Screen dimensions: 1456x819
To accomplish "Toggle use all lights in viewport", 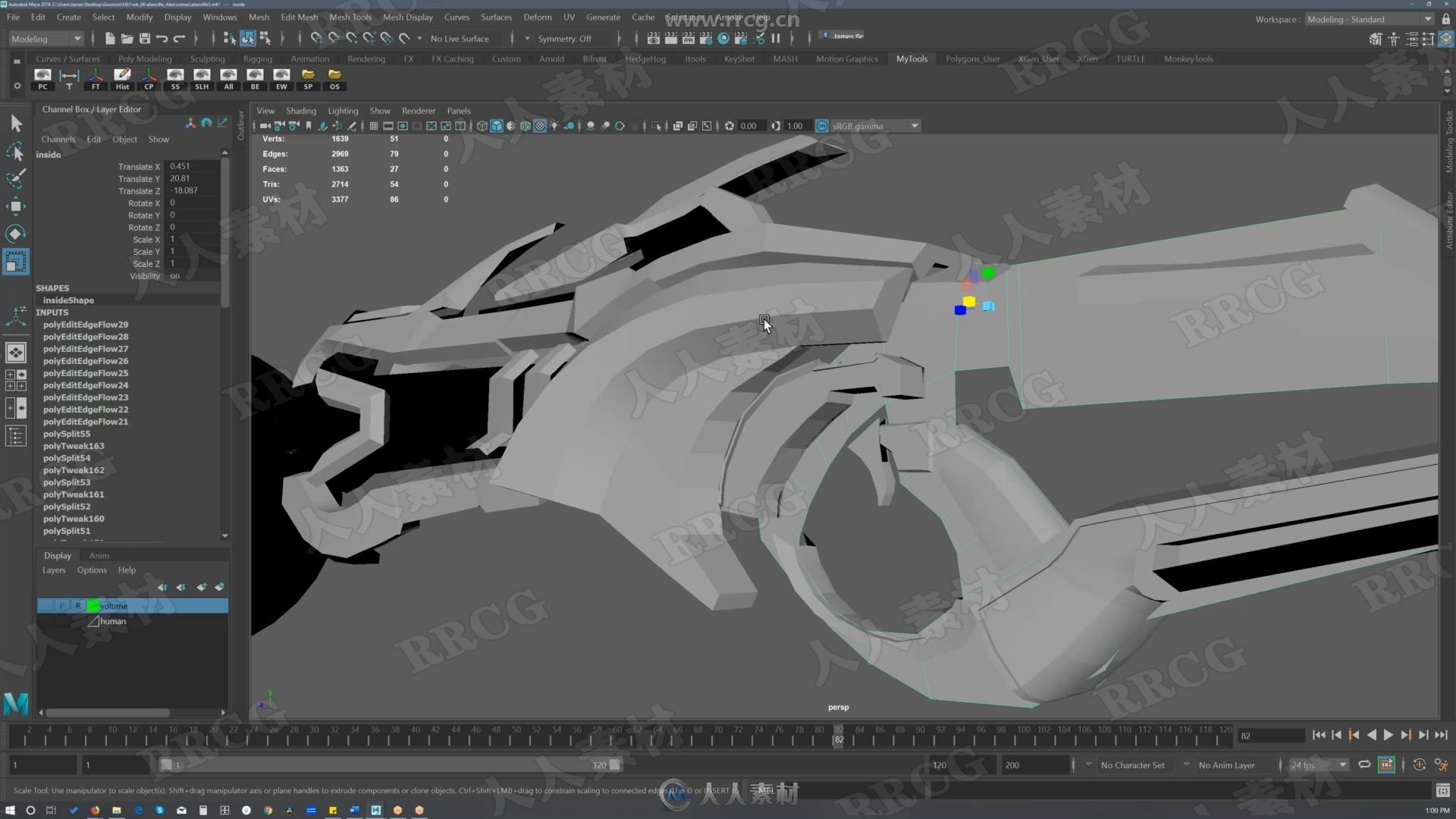I will 554,126.
